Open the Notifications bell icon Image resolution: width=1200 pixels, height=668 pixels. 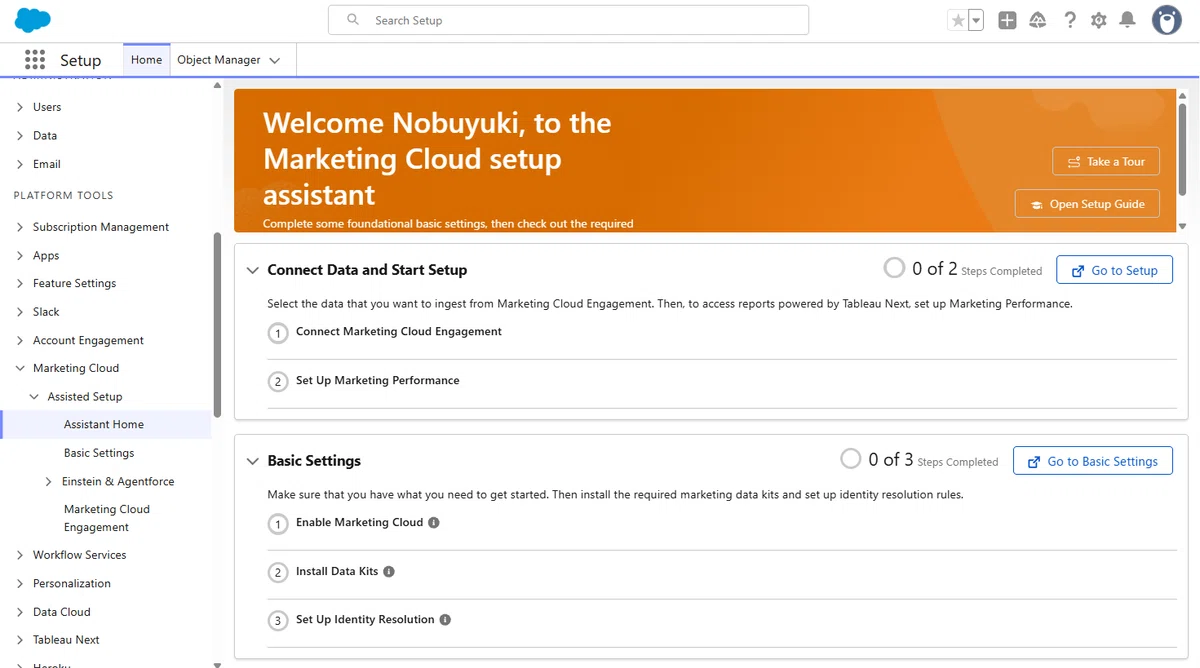pyautogui.click(x=1128, y=20)
